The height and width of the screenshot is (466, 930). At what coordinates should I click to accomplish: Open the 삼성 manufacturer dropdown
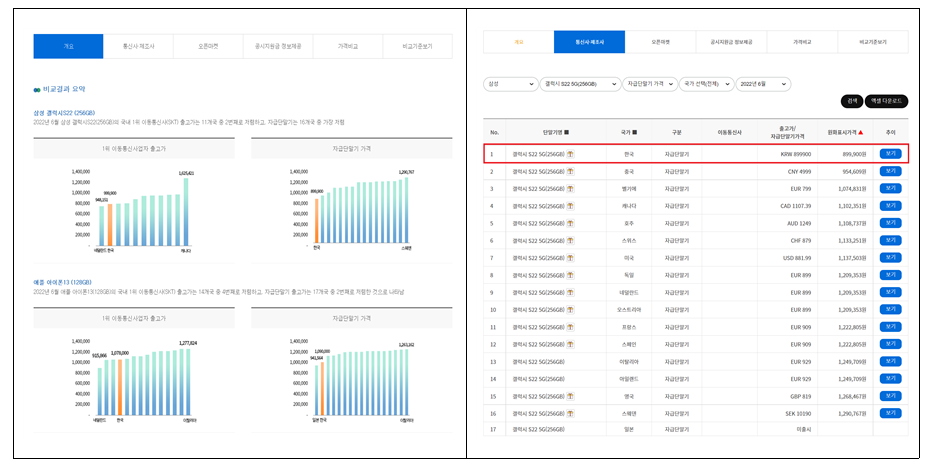pyautogui.click(x=509, y=84)
